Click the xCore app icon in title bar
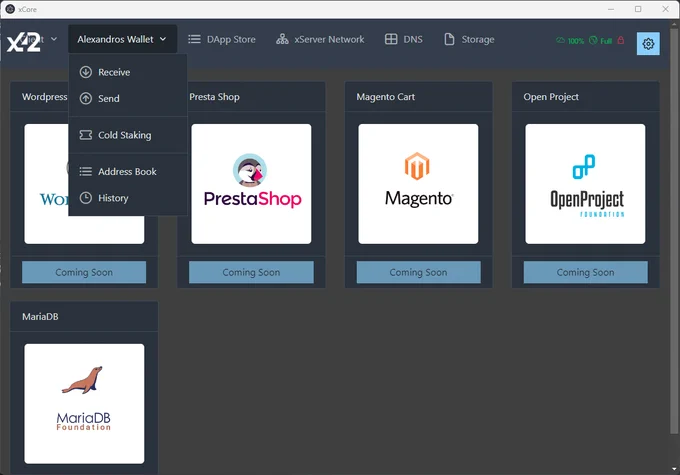This screenshot has height=475, width=680. (10, 9)
